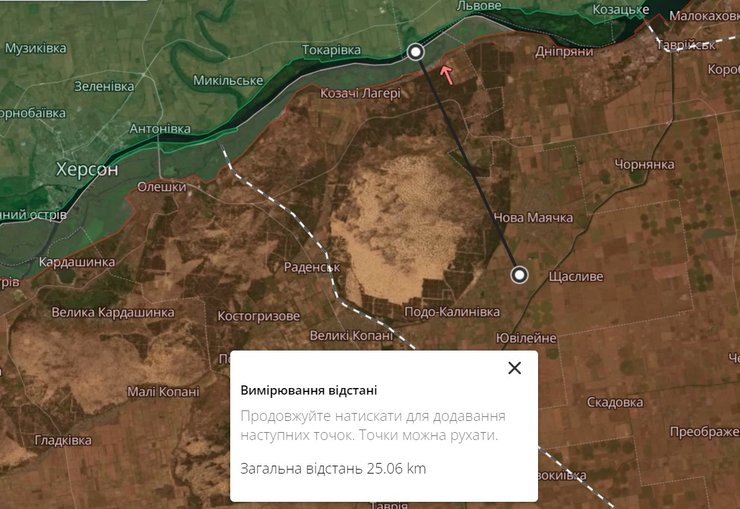740x509 pixels.
Task: Click the Великі Копані label
Action: coord(352,335)
